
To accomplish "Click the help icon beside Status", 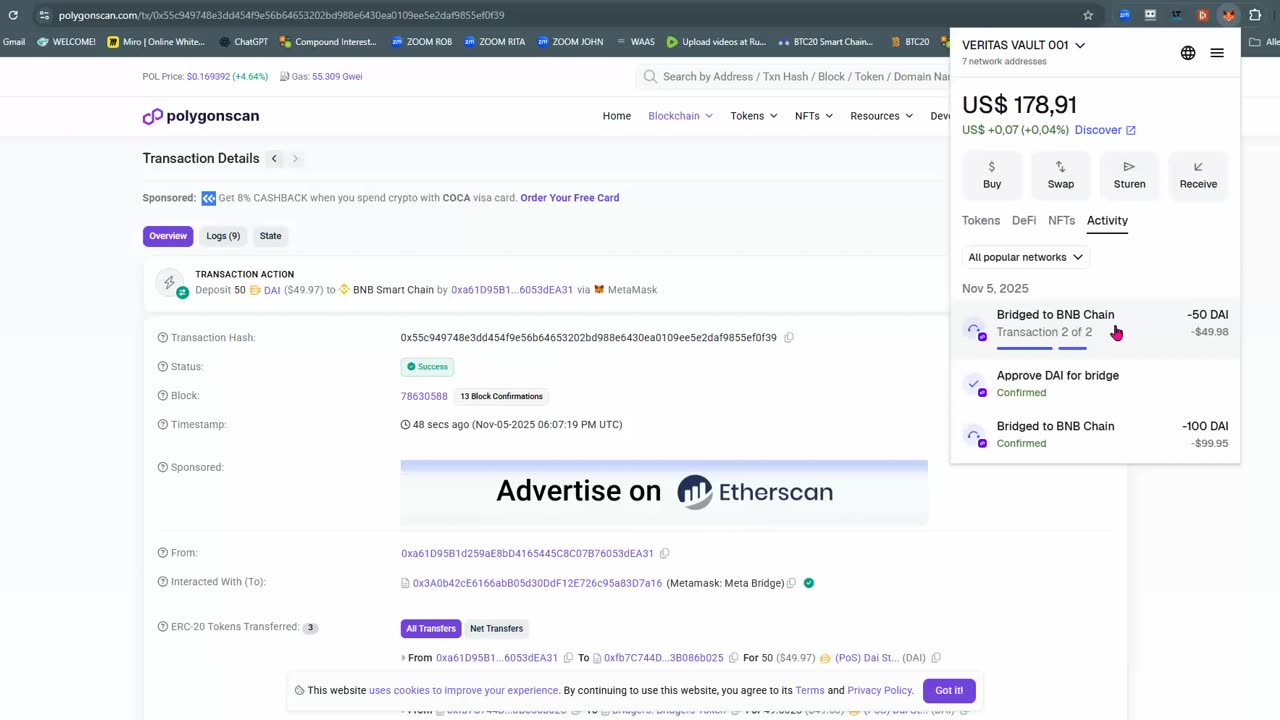I will 162,367.
